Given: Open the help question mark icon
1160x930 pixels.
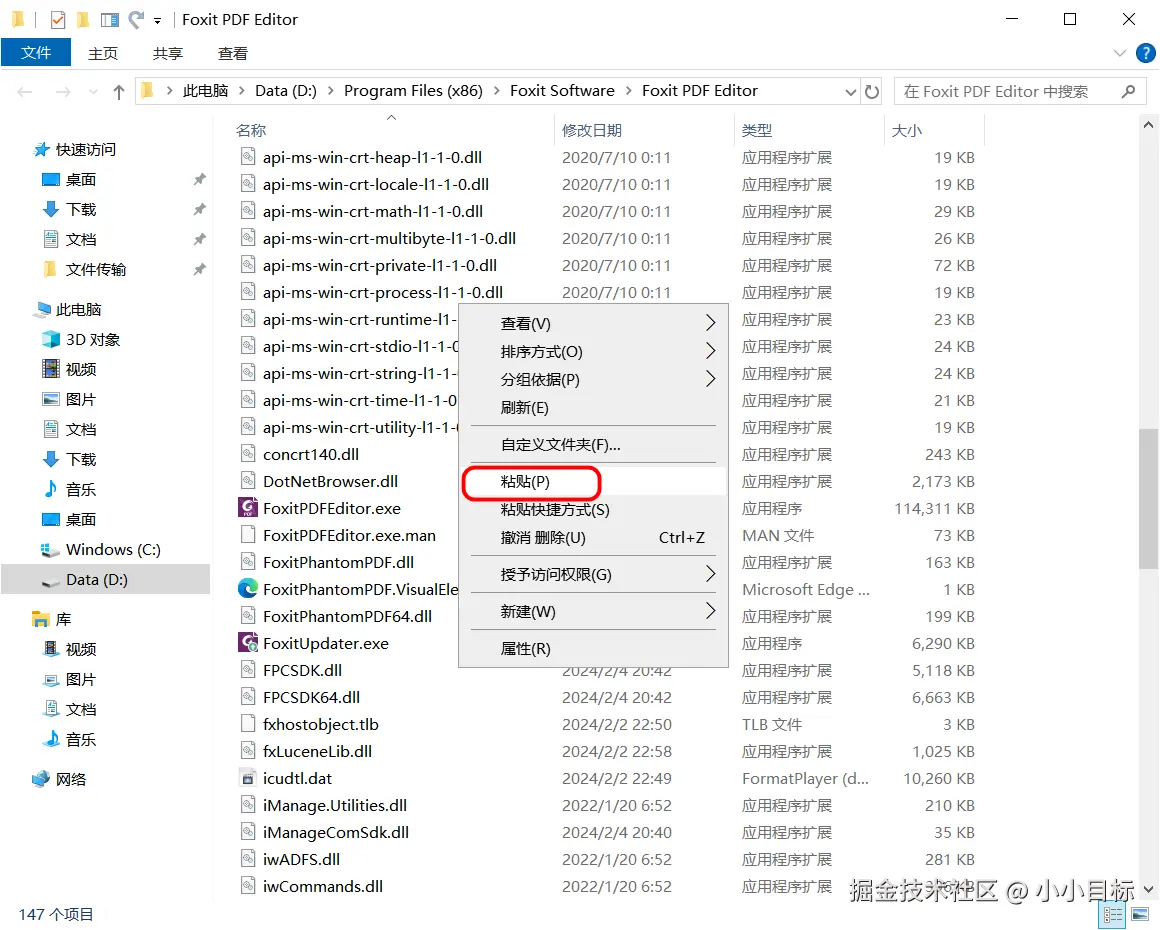Looking at the screenshot, I should click(1145, 53).
